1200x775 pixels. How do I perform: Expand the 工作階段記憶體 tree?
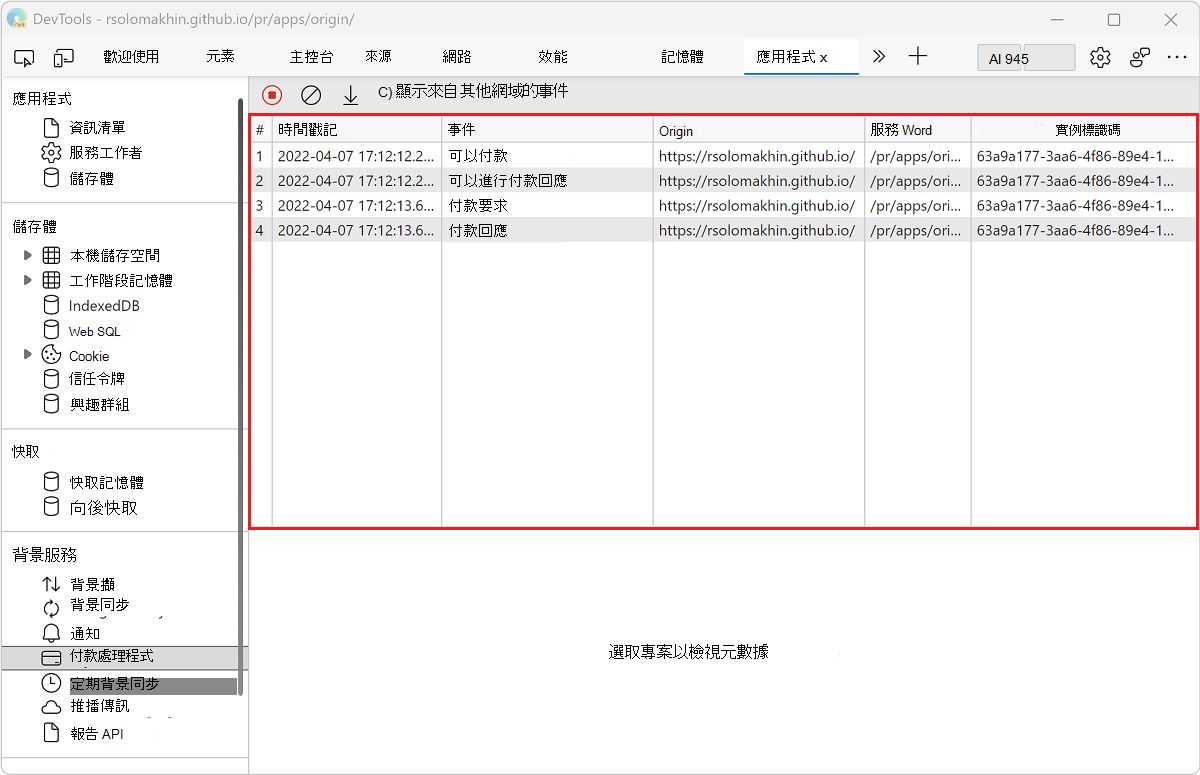point(28,280)
